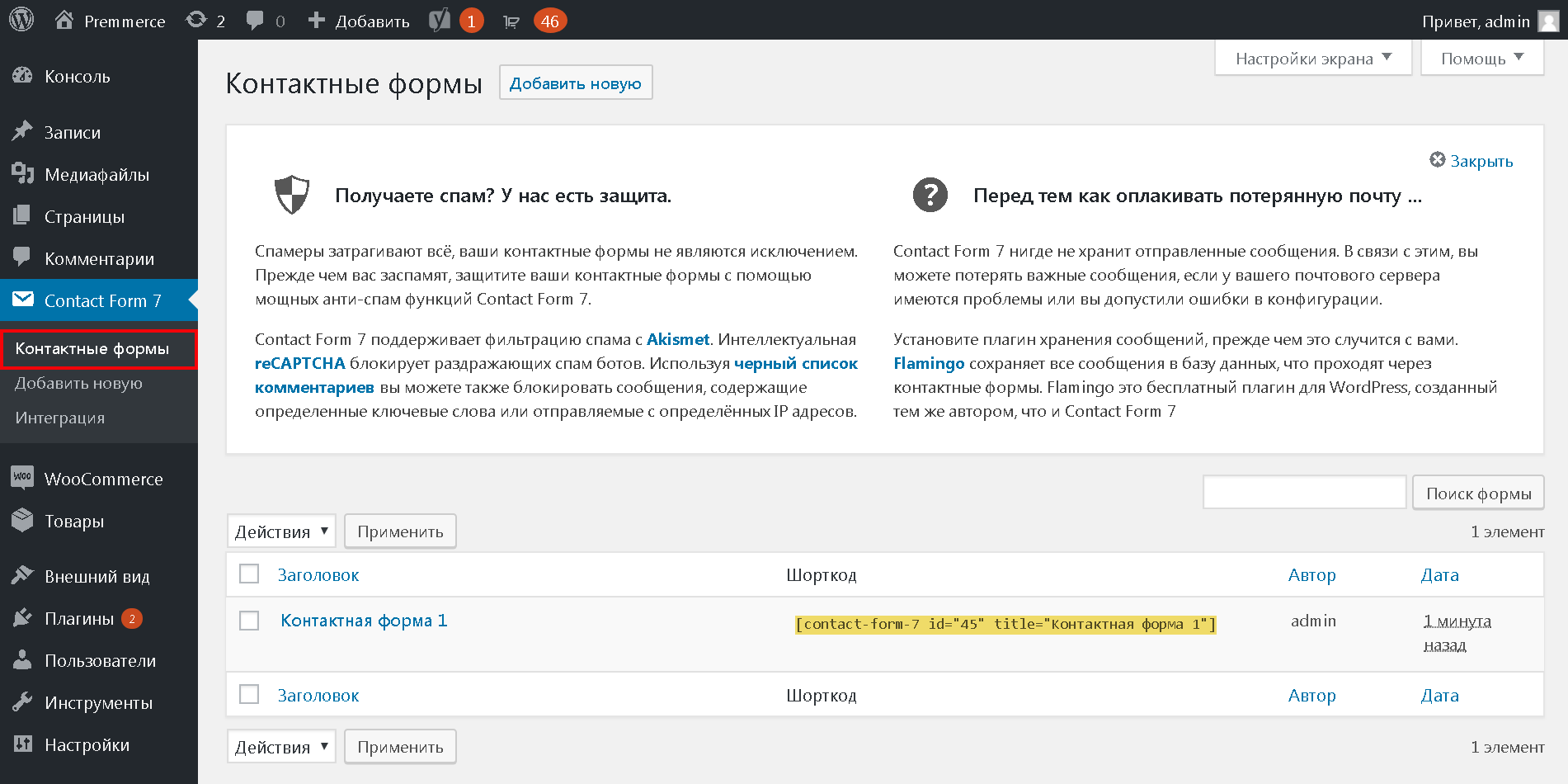Open Добавить новую submenu item
The width and height of the screenshot is (1568, 784).
click(x=79, y=383)
